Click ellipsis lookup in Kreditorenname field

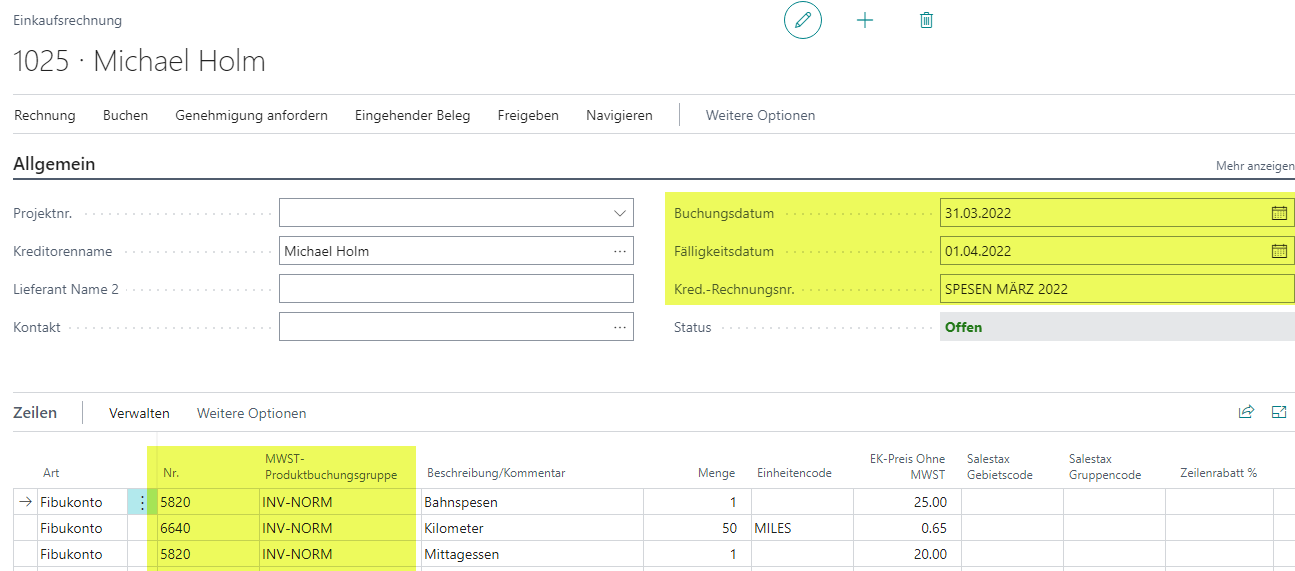[x=620, y=251]
